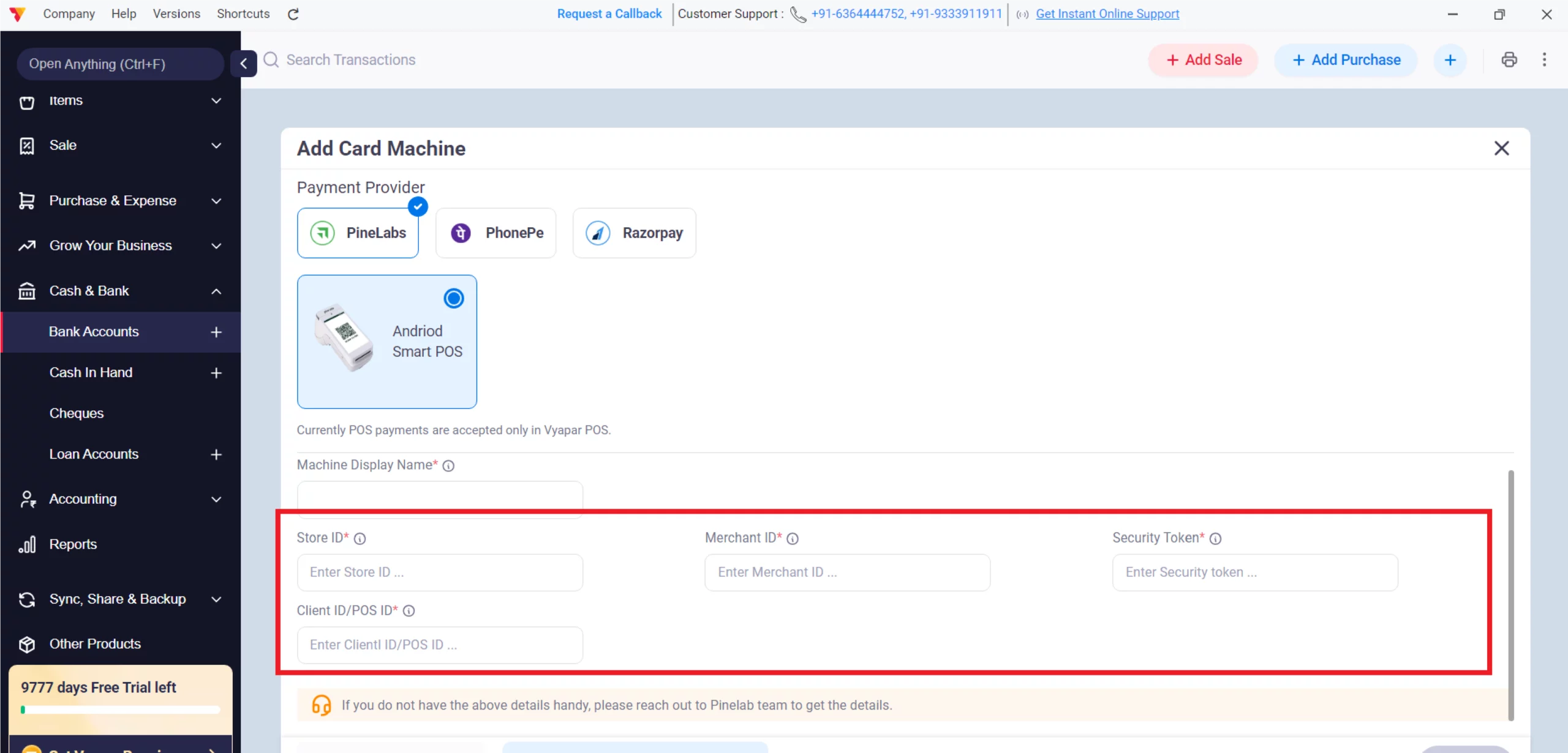The height and width of the screenshot is (753, 1568).
Task: Click the Vyapar logo icon
Action: [17, 13]
